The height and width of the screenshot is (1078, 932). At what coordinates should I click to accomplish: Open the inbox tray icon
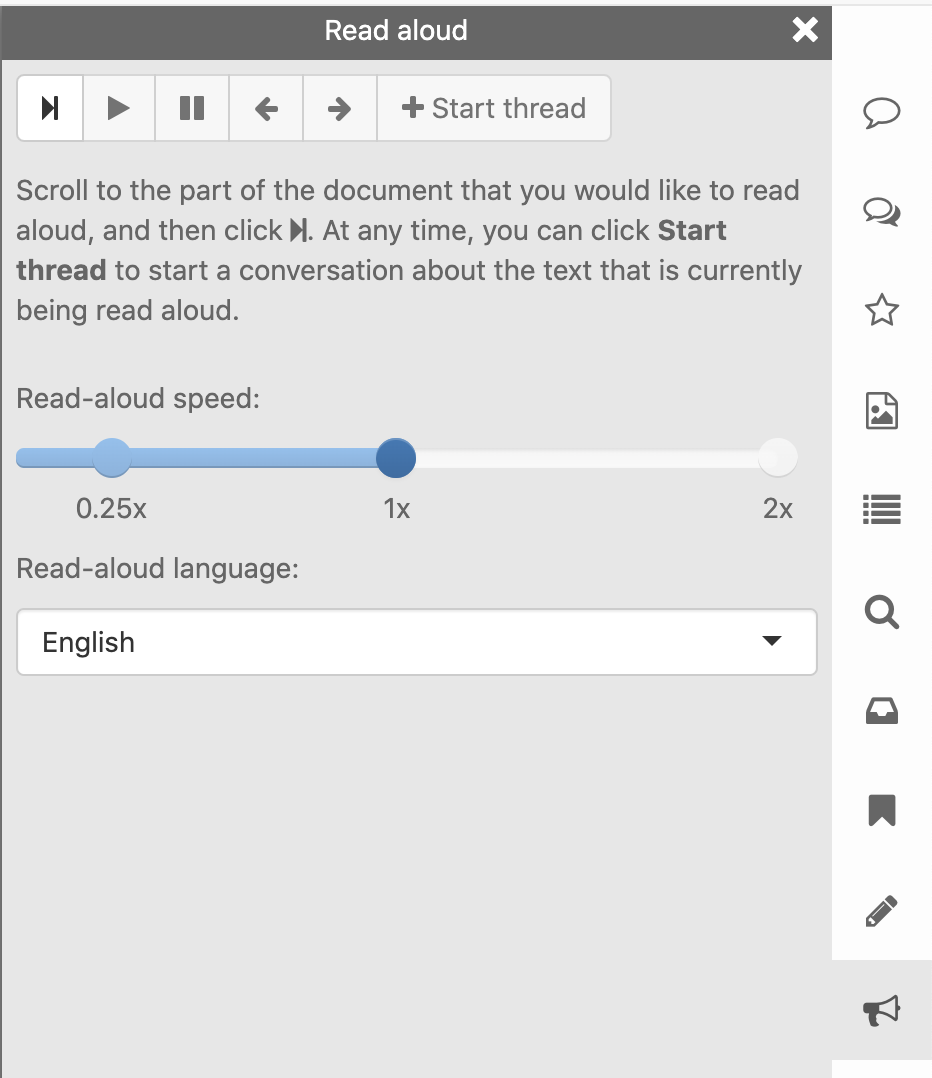881,711
